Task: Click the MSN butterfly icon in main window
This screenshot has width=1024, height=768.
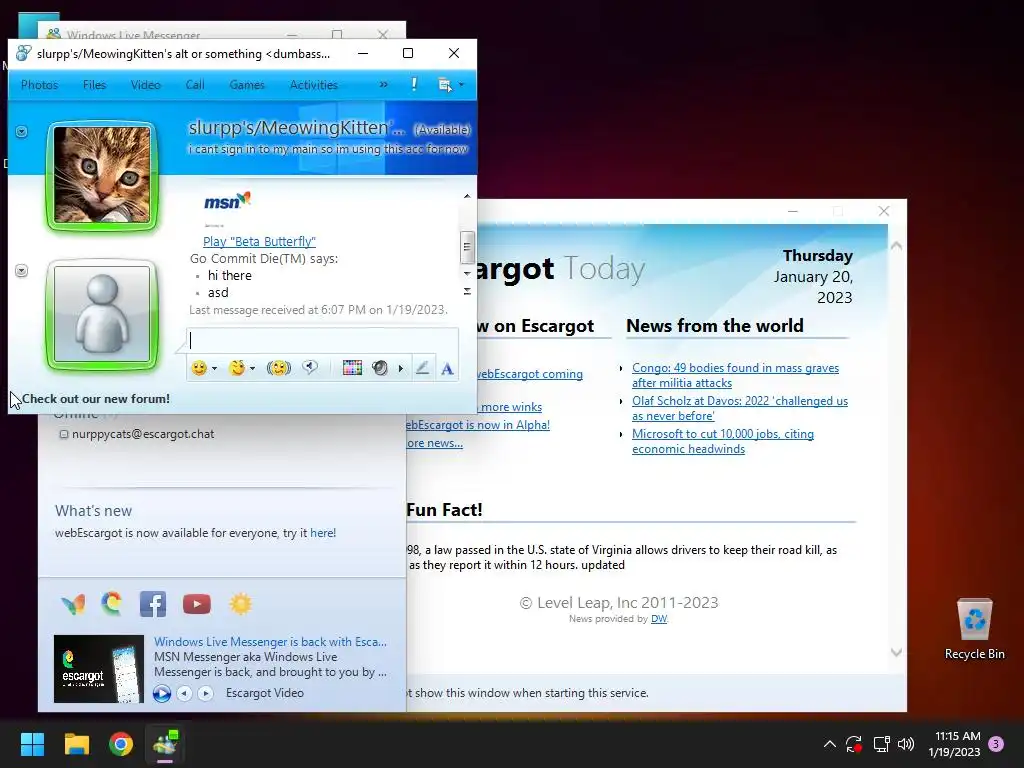Action: [73, 604]
